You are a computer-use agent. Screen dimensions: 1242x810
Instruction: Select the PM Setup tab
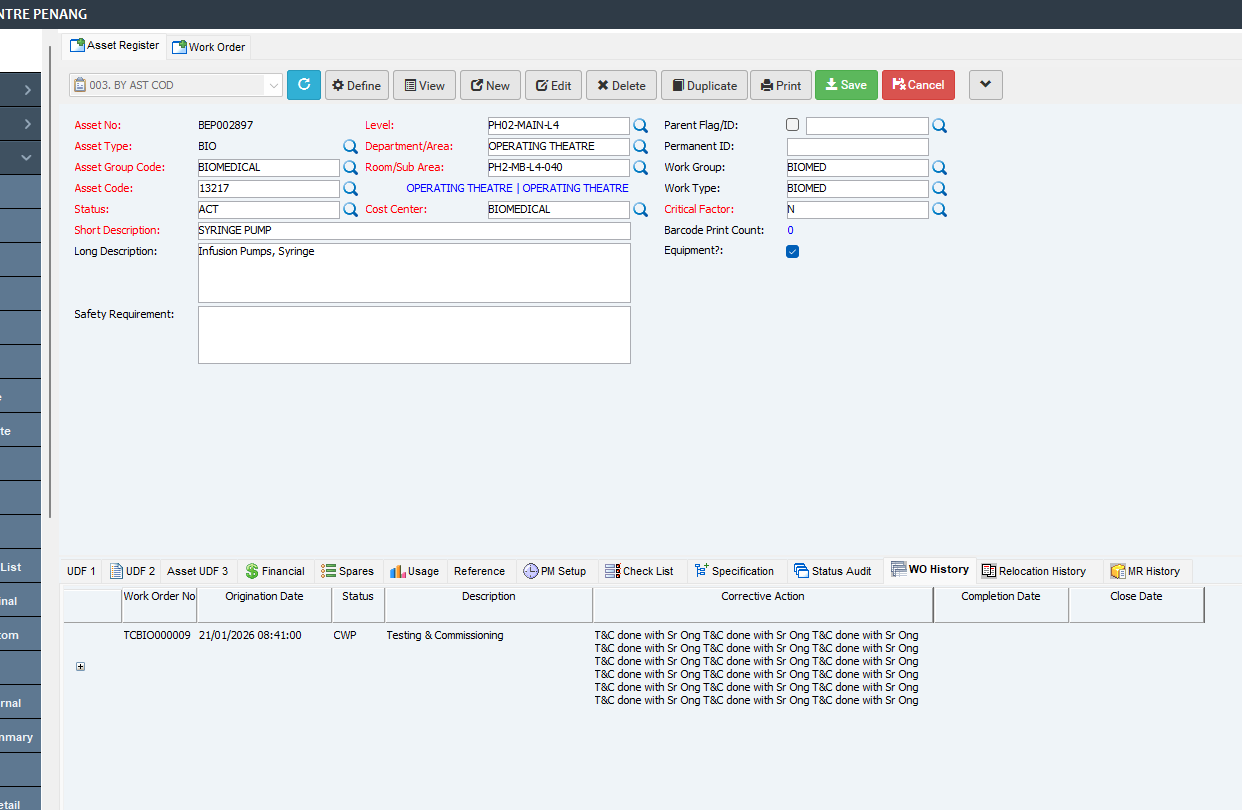[x=555, y=571]
